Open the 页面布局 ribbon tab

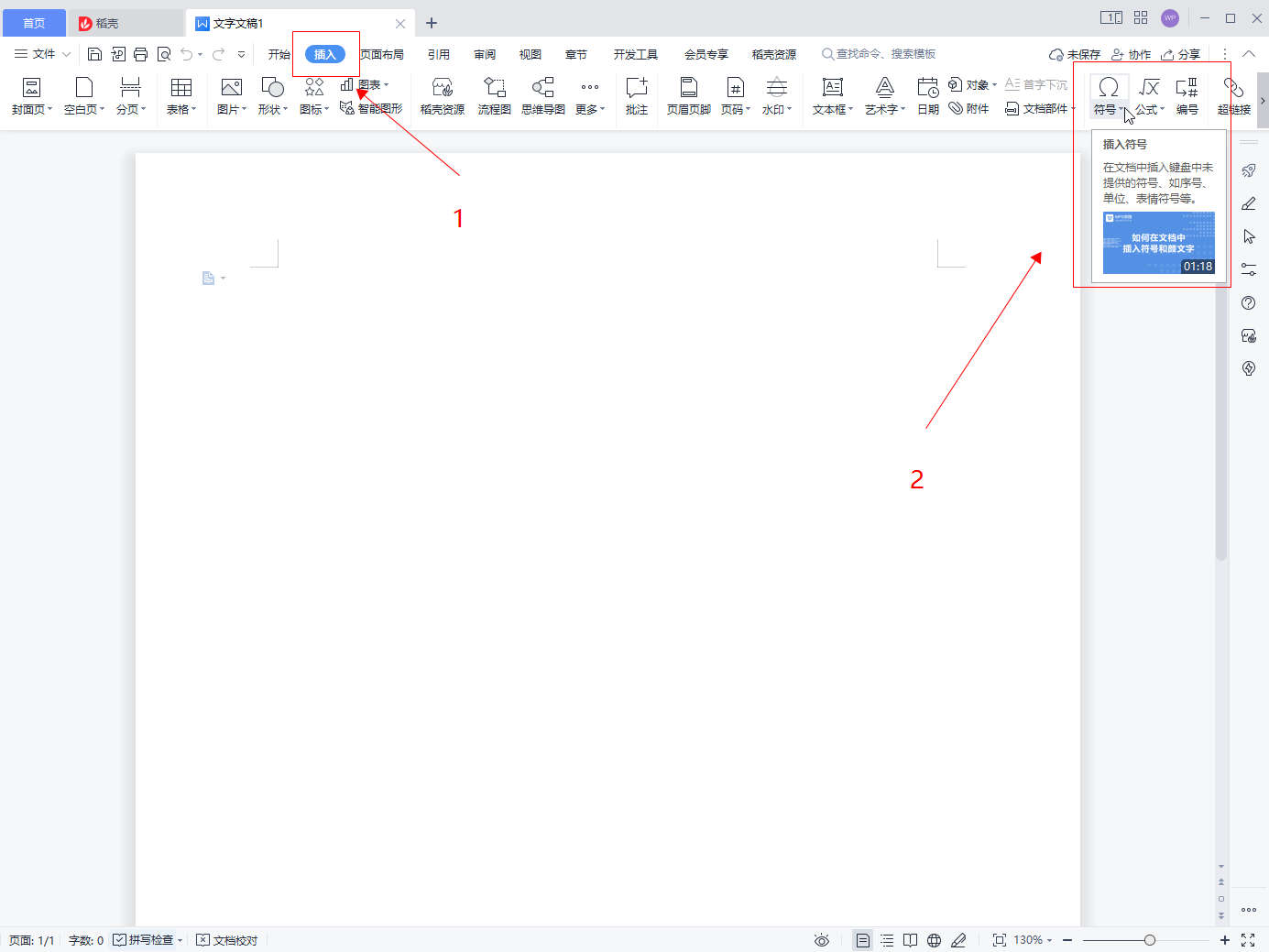tap(382, 54)
